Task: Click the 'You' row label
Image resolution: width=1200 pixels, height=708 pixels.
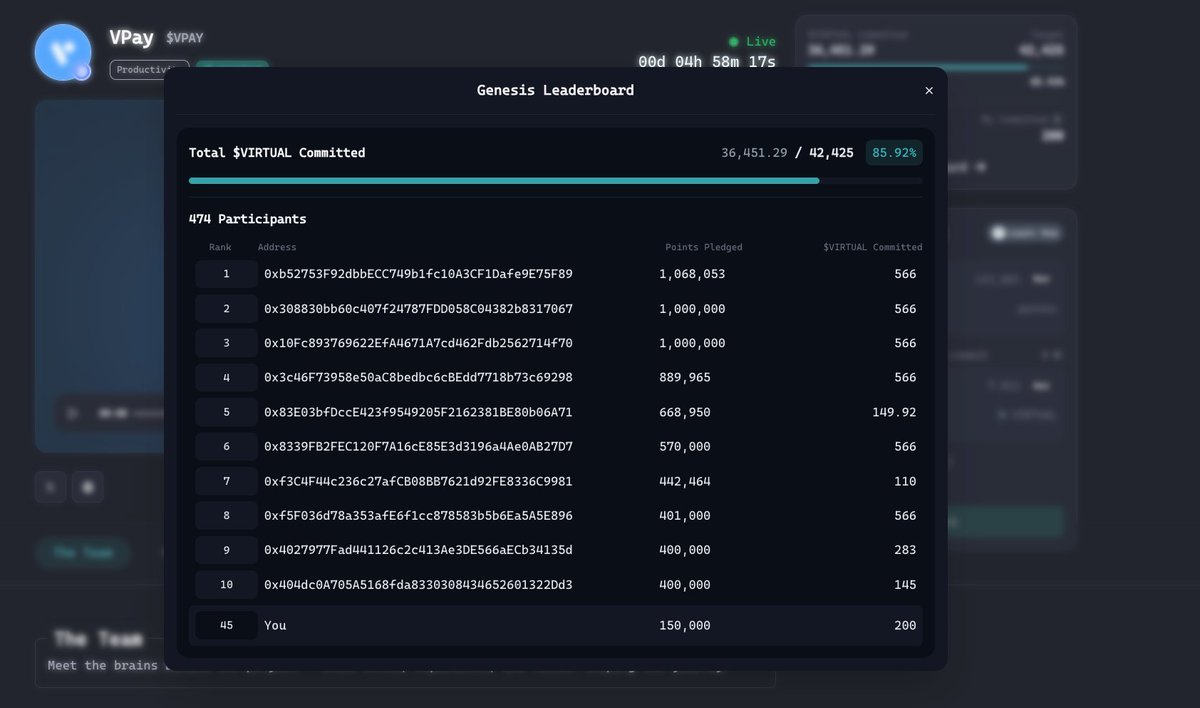Action: [x=275, y=625]
